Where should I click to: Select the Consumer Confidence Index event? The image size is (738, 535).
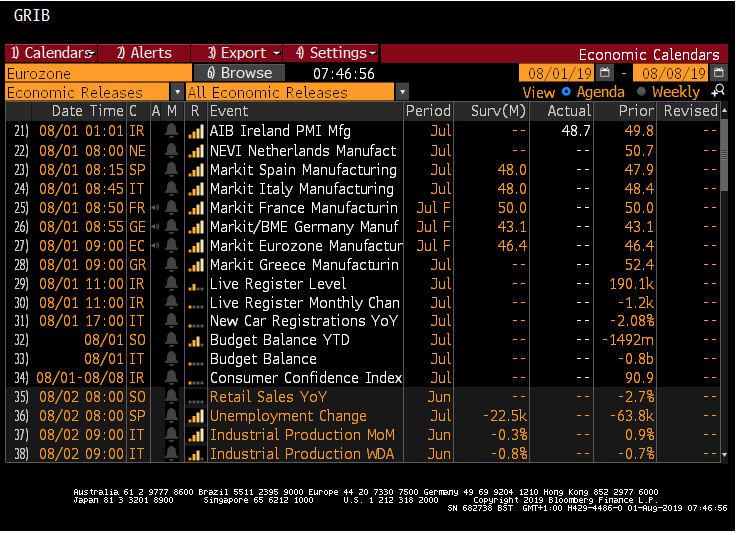(x=306, y=378)
